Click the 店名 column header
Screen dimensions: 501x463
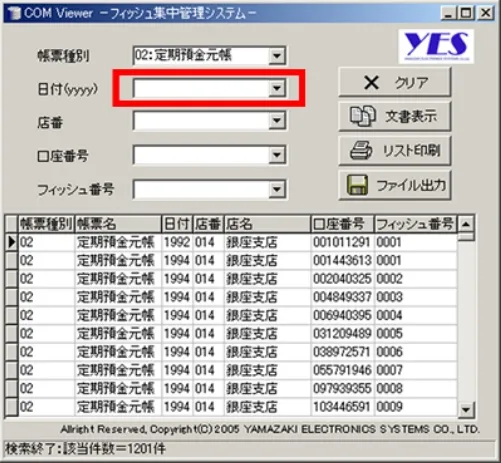[x=267, y=224]
